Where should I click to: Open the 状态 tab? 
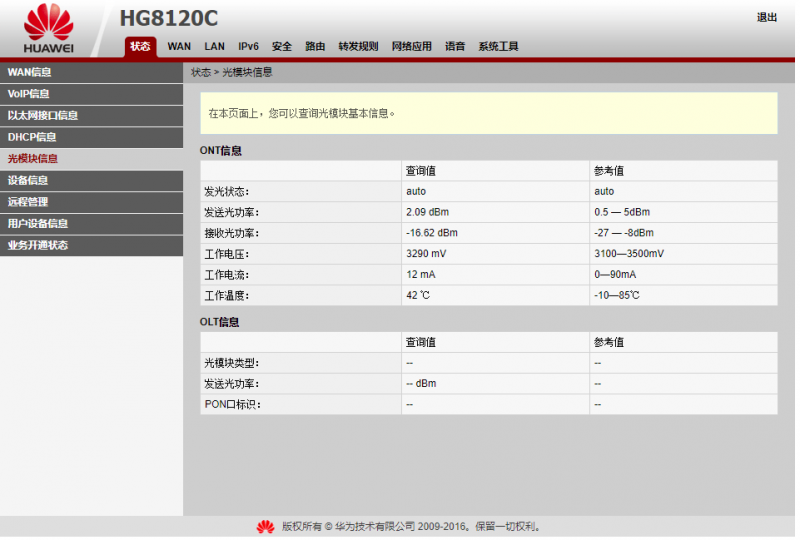pyautogui.click(x=140, y=46)
